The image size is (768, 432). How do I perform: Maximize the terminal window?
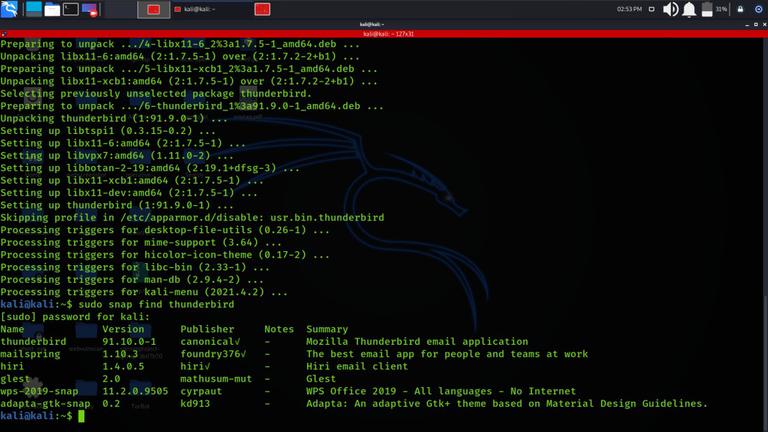756,24
